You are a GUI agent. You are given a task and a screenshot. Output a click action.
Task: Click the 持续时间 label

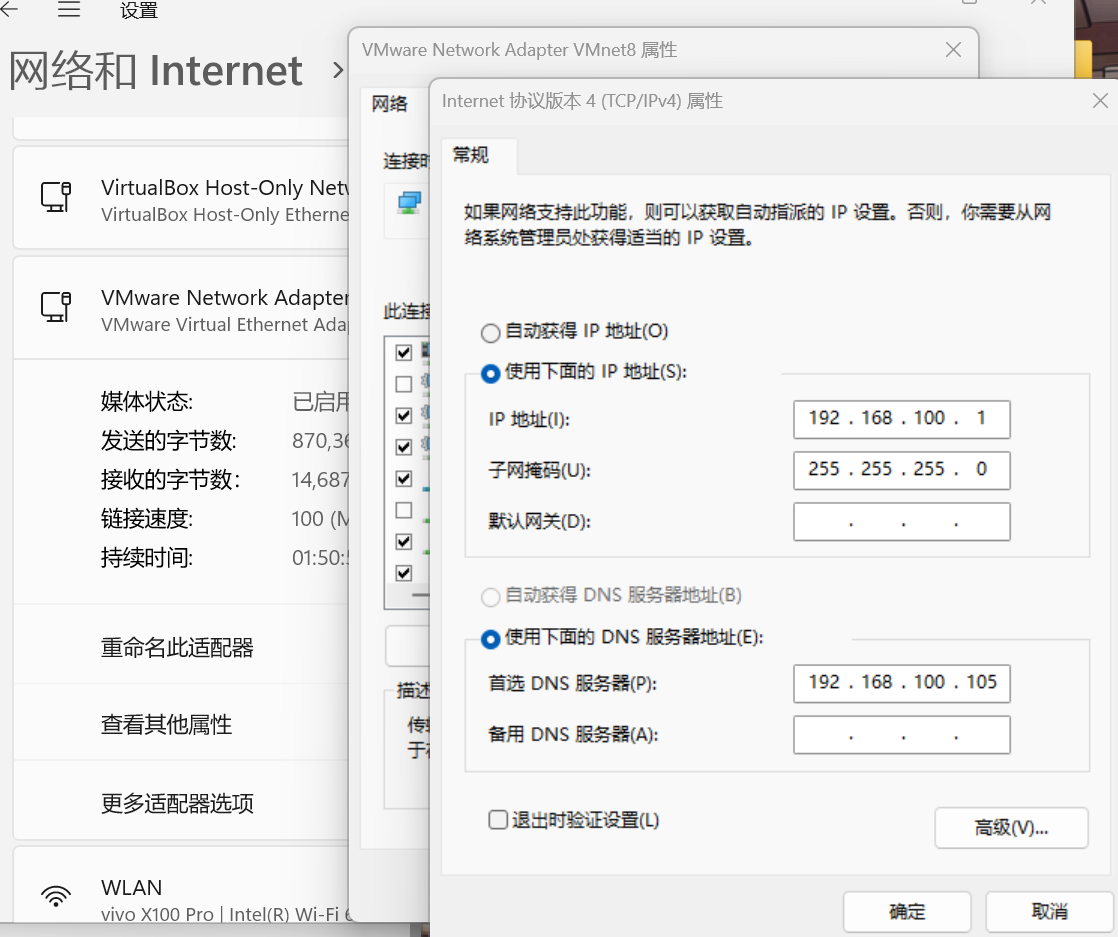point(147,558)
